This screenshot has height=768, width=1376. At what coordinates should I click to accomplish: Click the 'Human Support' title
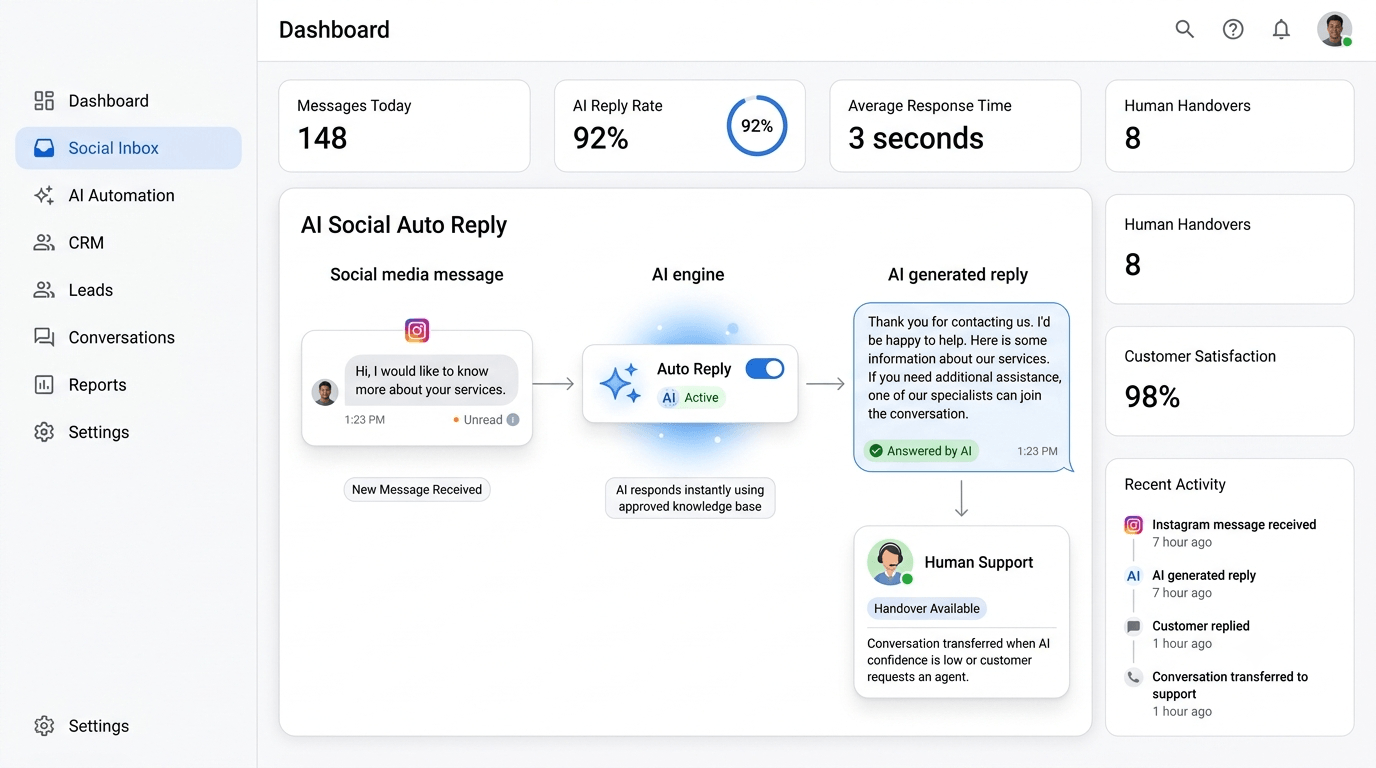pos(979,562)
